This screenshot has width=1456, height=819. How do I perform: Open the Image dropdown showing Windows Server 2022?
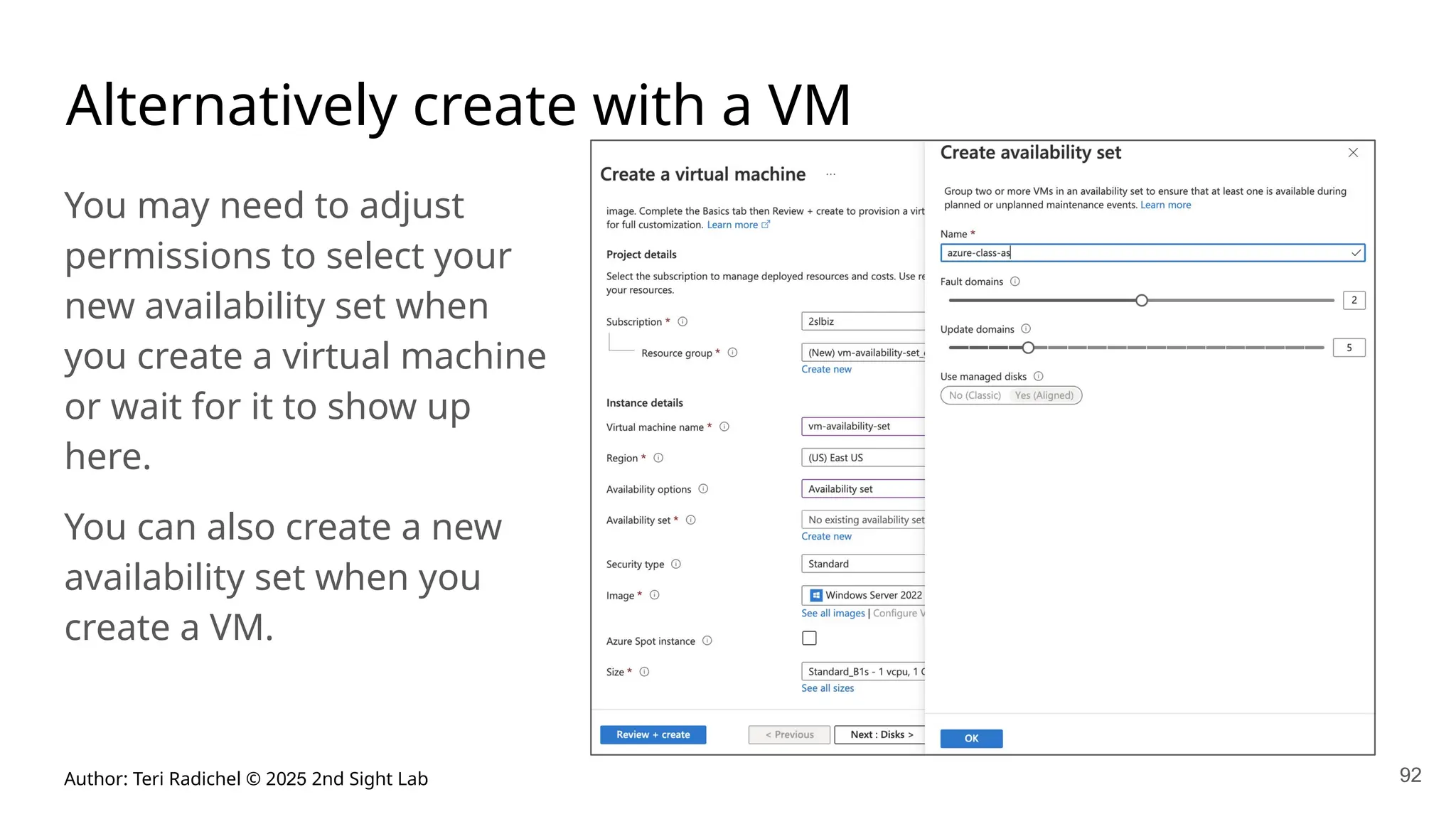coord(863,595)
